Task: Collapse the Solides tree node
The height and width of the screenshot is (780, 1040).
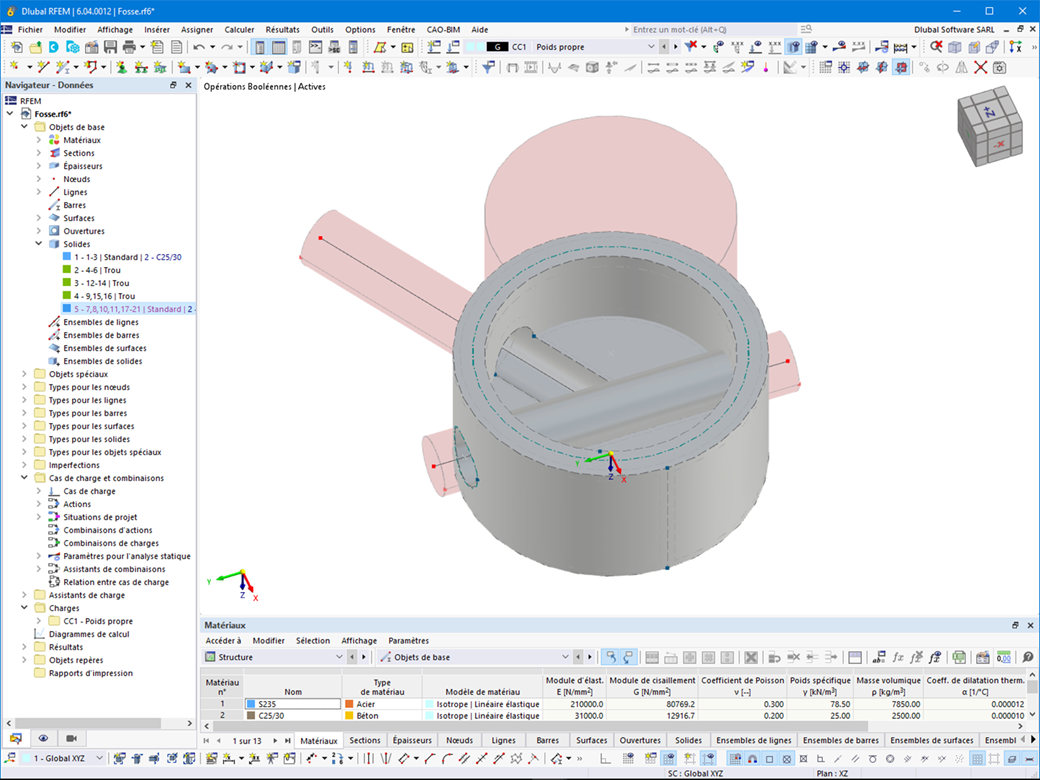Action: coord(38,244)
